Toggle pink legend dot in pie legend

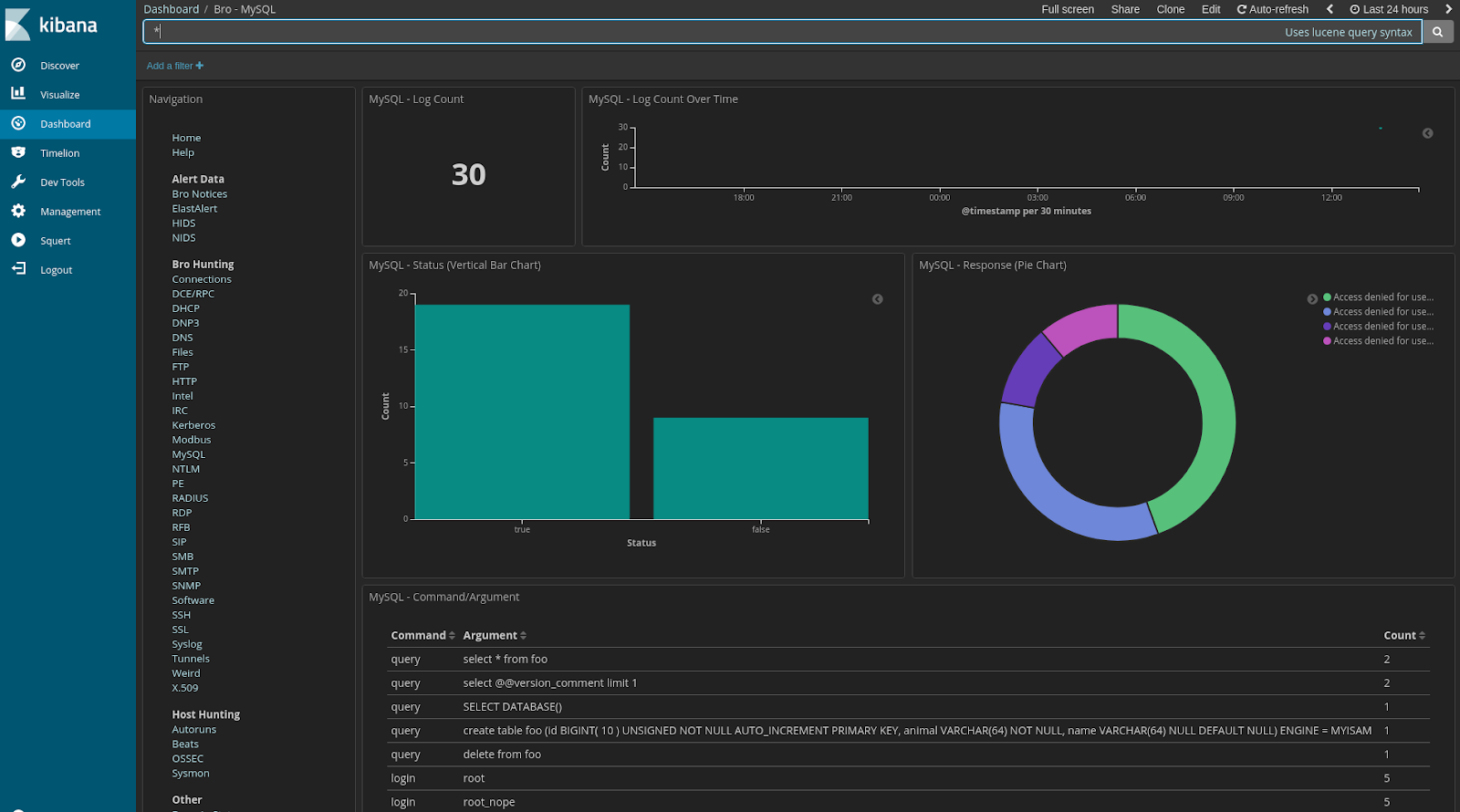(1327, 341)
